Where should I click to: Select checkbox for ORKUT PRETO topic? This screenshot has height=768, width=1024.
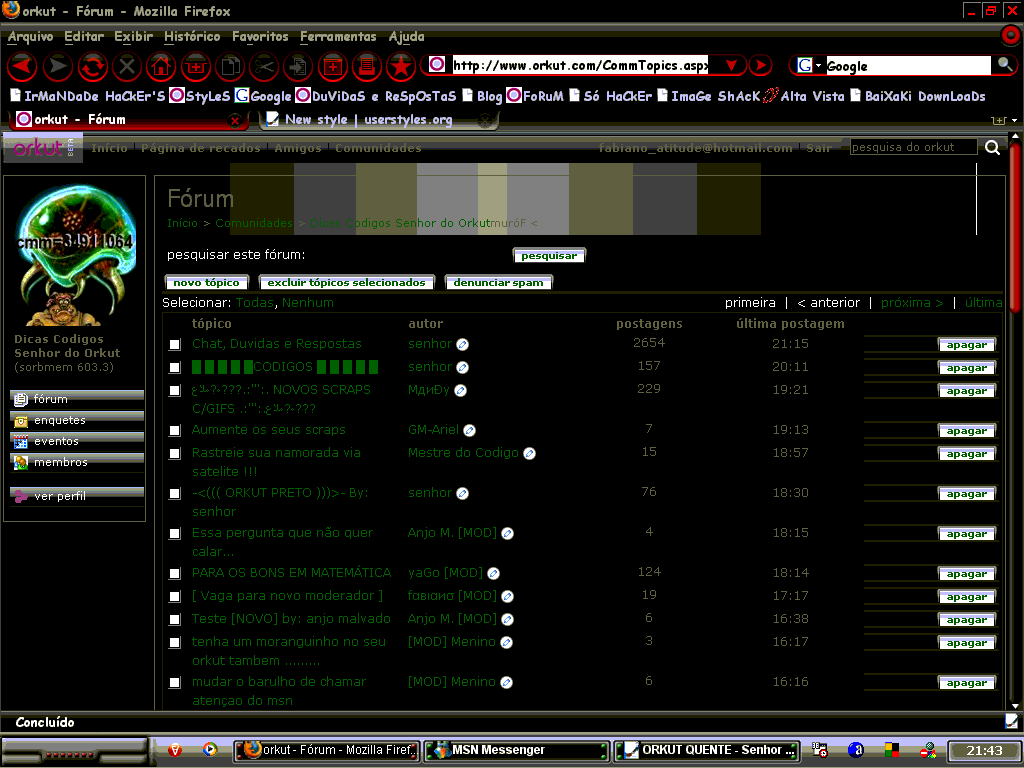[x=174, y=494]
